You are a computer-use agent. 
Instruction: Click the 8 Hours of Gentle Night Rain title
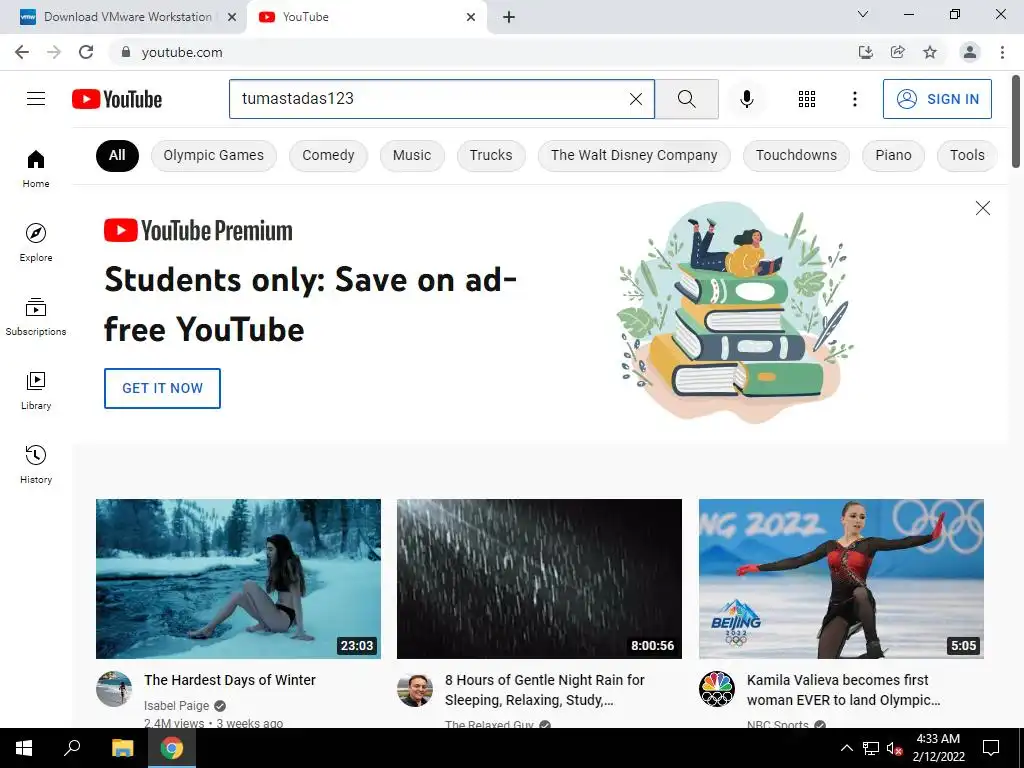click(545, 690)
